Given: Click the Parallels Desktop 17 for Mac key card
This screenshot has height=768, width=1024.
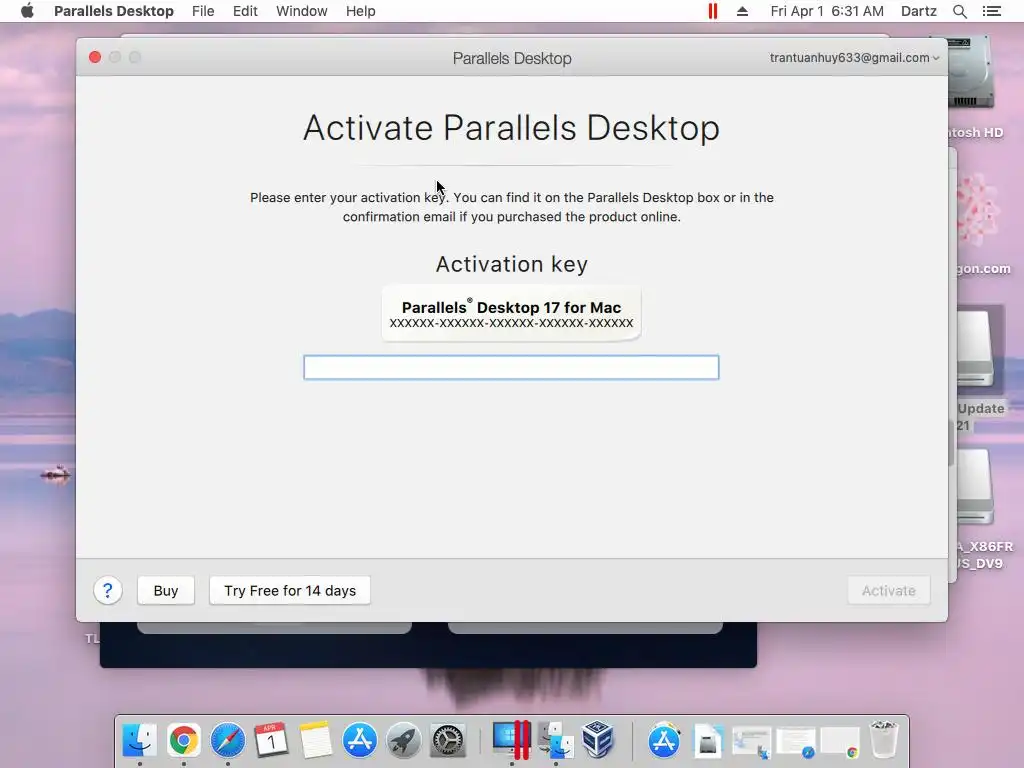Looking at the screenshot, I should pos(511,313).
